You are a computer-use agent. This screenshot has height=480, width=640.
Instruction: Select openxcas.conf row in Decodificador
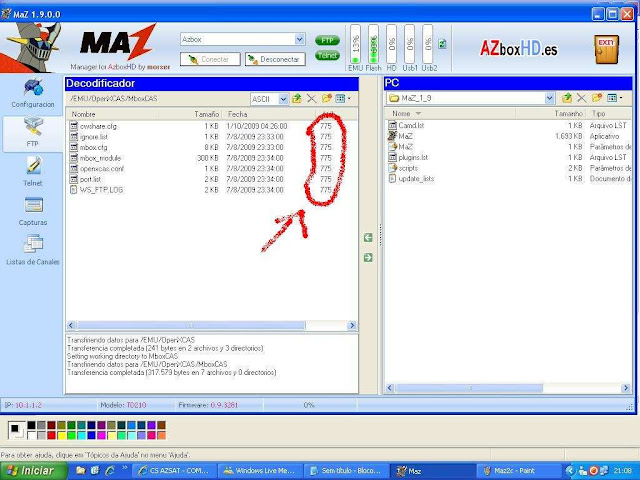click(202, 169)
